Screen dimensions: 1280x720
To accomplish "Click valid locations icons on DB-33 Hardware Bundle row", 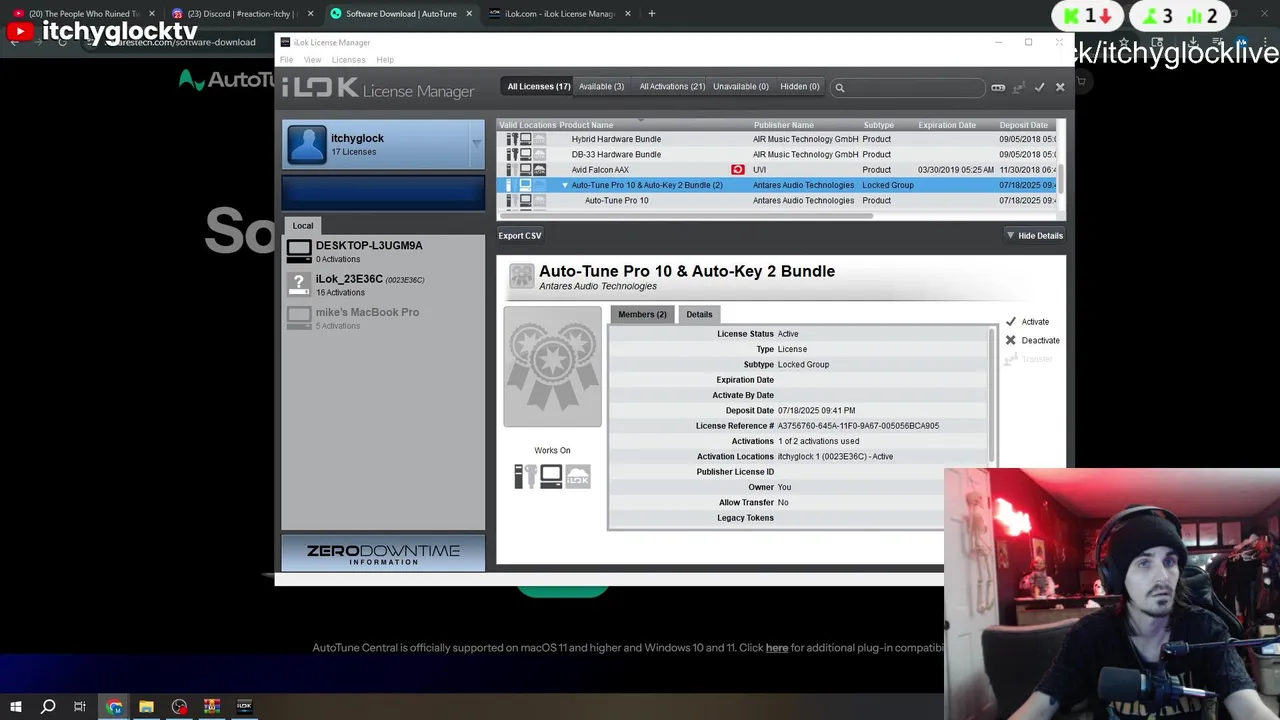I will pyautogui.click(x=525, y=154).
